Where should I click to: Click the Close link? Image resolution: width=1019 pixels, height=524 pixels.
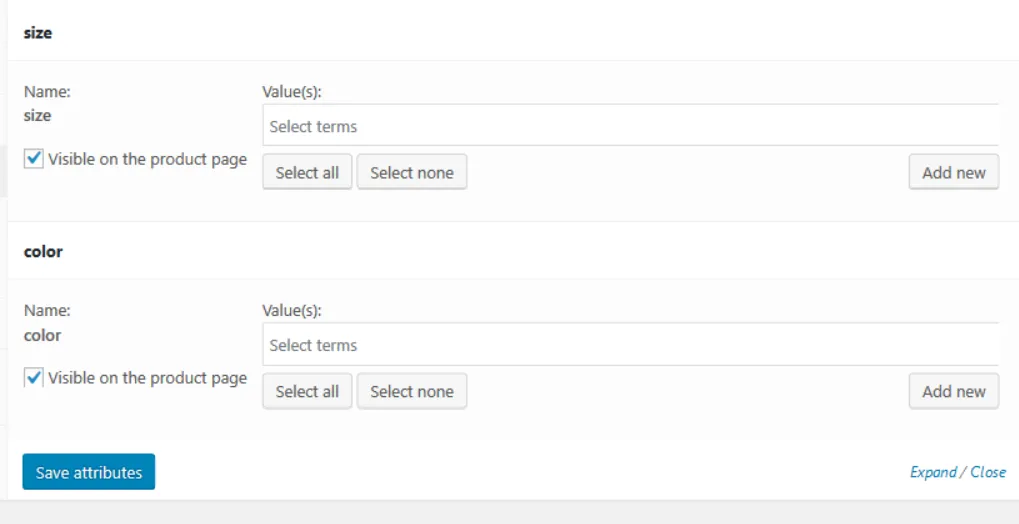[x=988, y=472]
